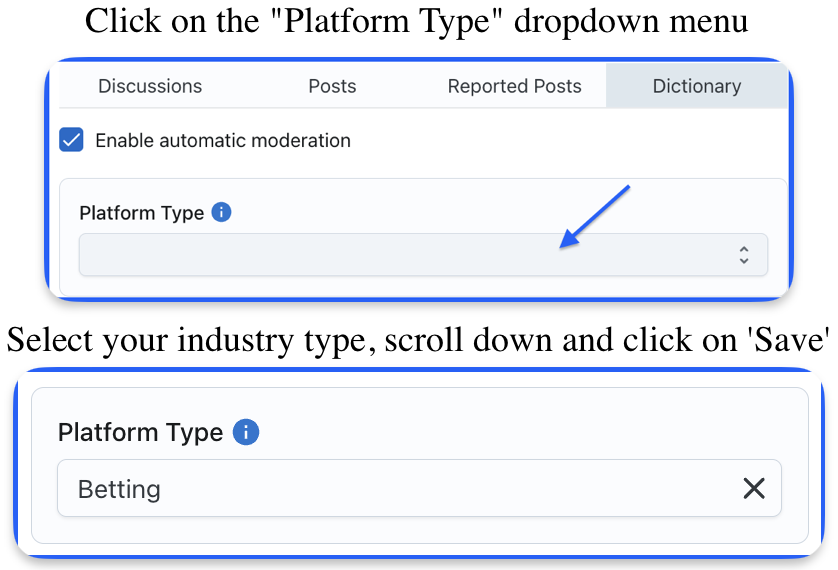The width and height of the screenshot is (838, 570).
Task: Switch to the Posts tab
Action: [332, 86]
